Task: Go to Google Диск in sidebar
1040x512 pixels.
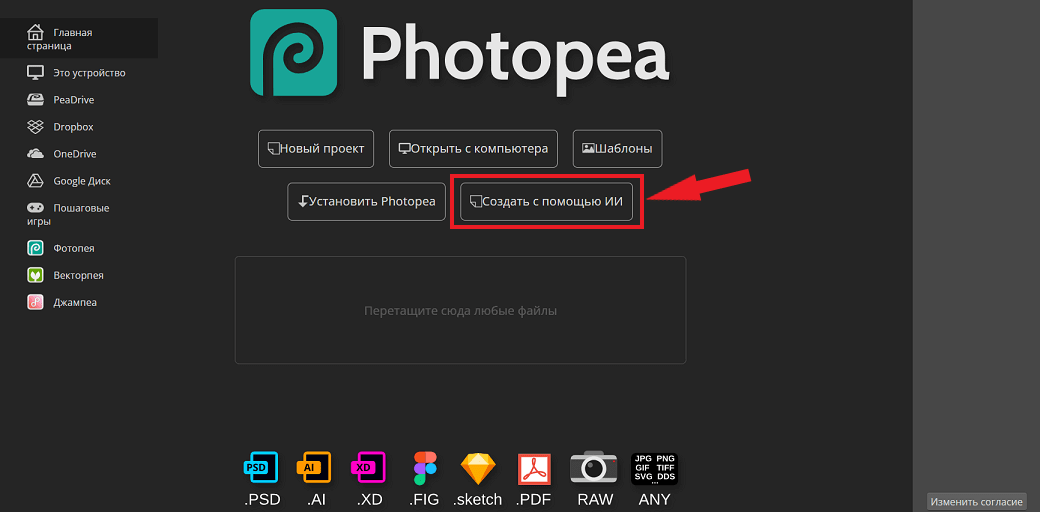Action: click(81, 181)
